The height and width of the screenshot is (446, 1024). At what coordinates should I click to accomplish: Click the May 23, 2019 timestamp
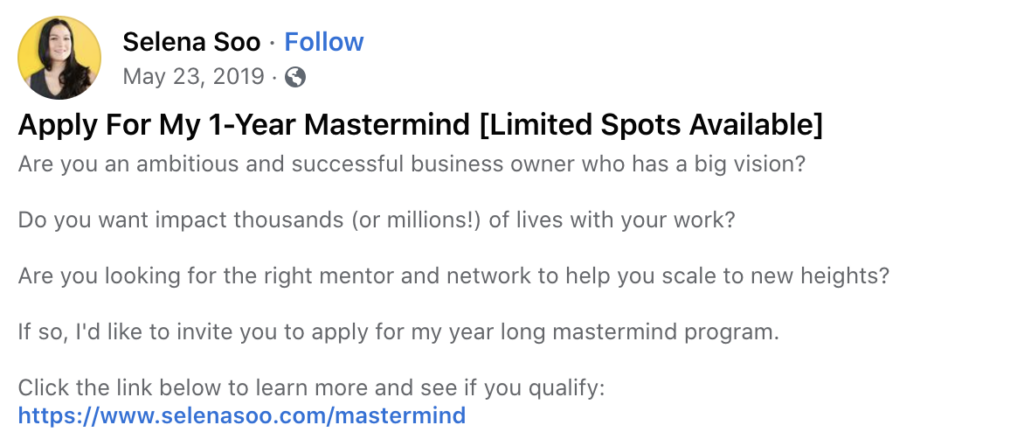pos(193,77)
